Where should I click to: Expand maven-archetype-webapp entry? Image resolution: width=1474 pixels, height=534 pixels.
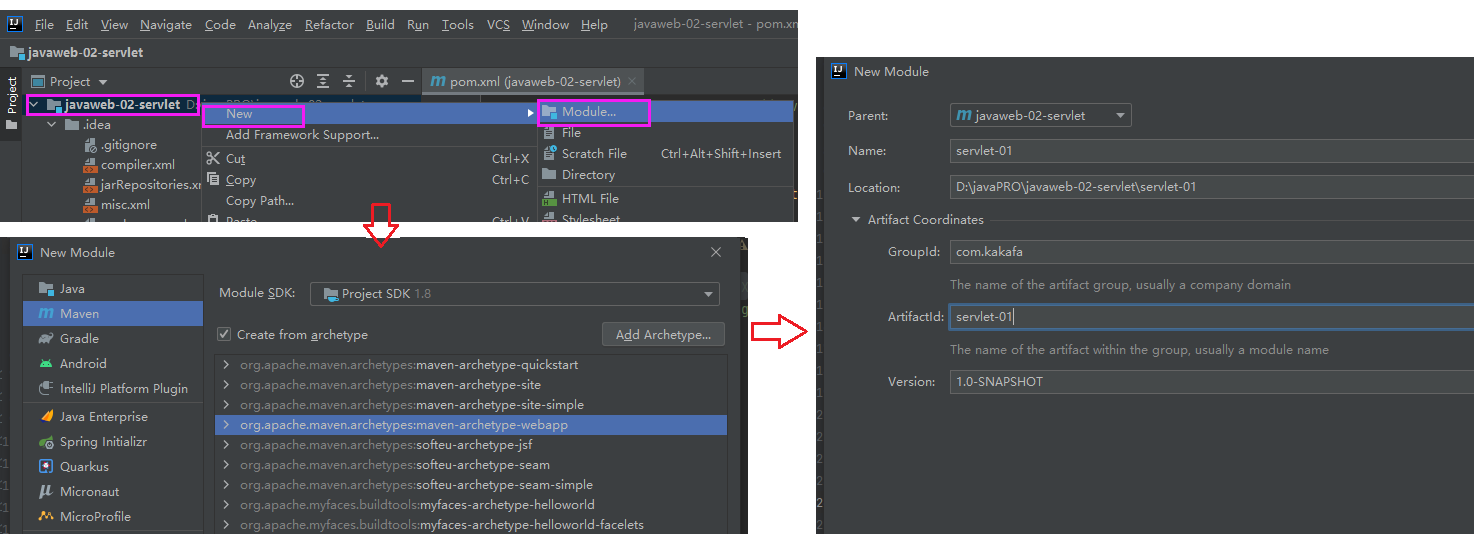click(227, 424)
